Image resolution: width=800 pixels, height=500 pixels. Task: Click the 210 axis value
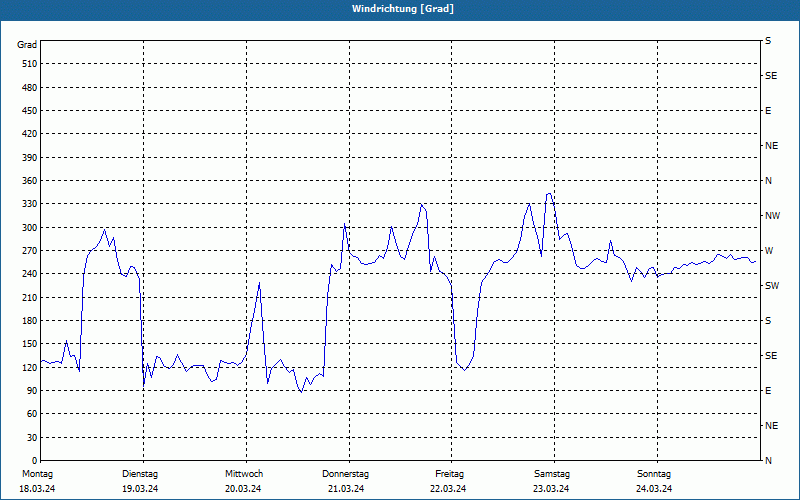(x=30, y=297)
